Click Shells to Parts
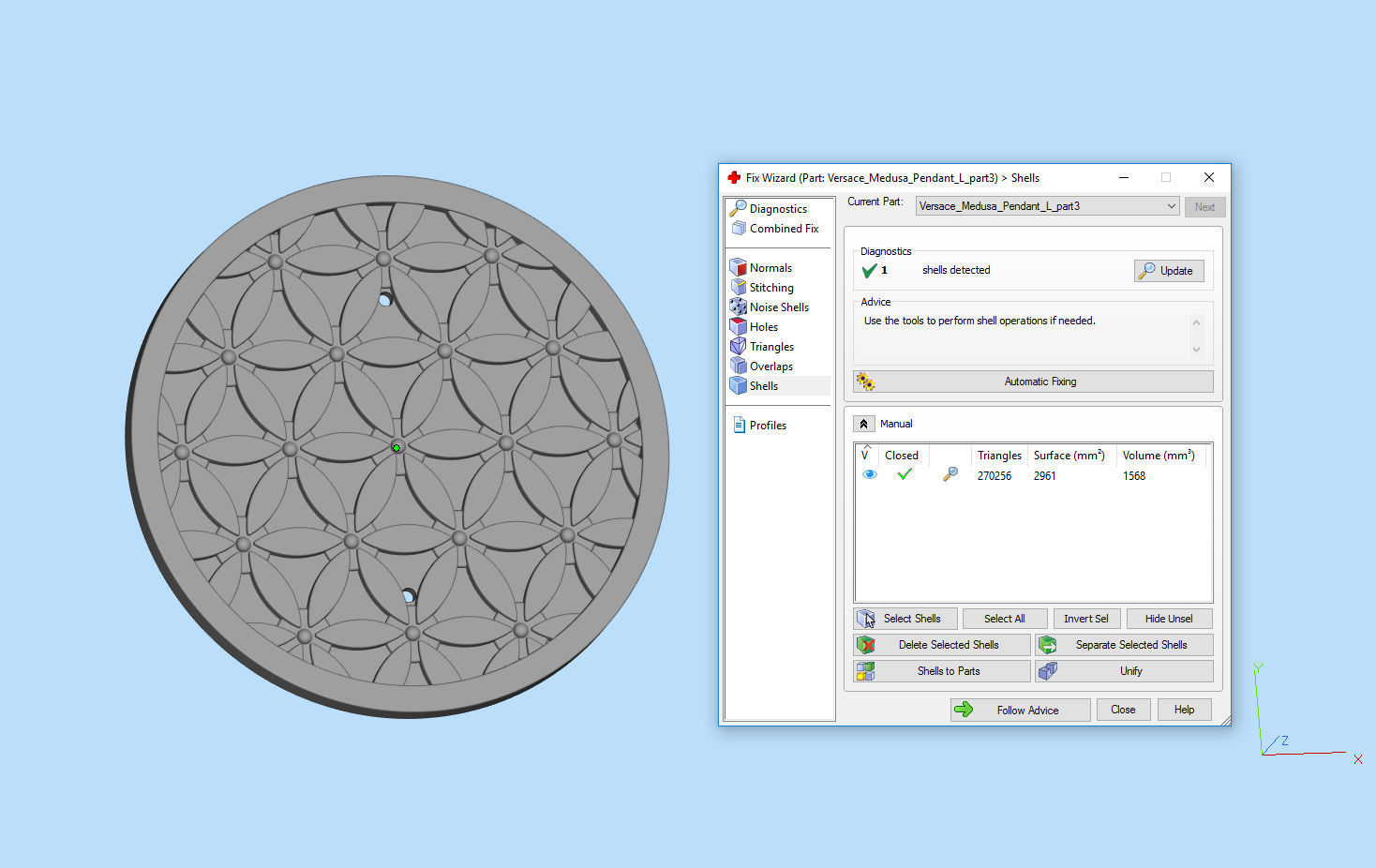Viewport: 1376px width, 868px height. (x=942, y=671)
